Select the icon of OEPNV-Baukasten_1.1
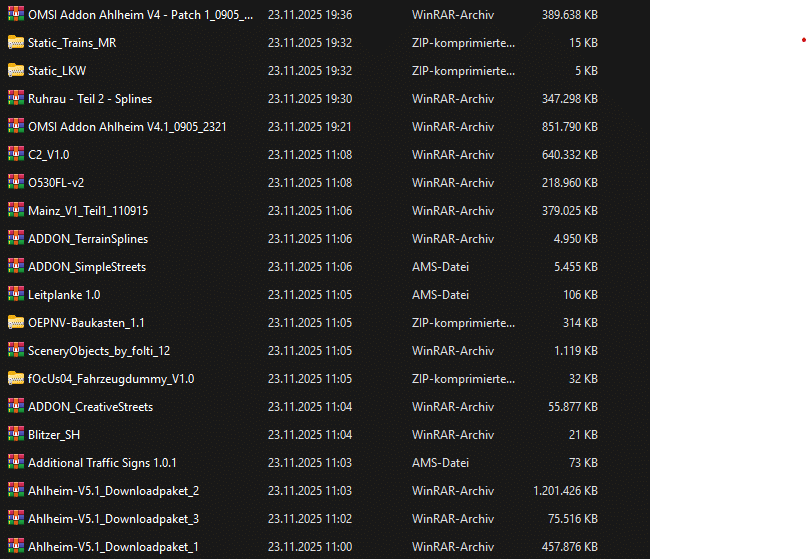The image size is (807, 559). coord(15,322)
